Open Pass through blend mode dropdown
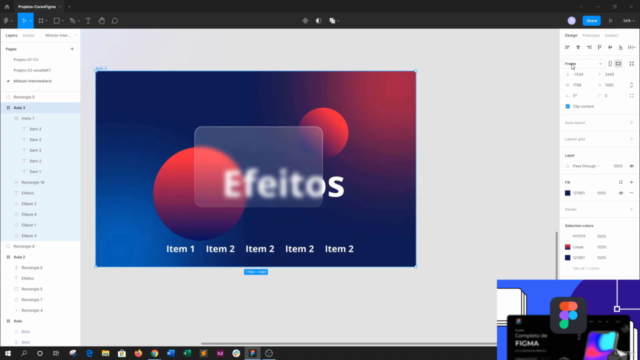Image resolution: width=640 pixels, height=360 pixels. tap(586, 166)
